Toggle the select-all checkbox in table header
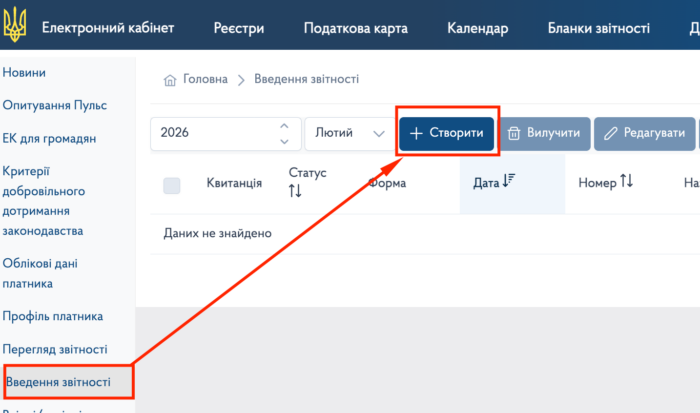The width and height of the screenshot is (700, 413). (x=172, y=184)
